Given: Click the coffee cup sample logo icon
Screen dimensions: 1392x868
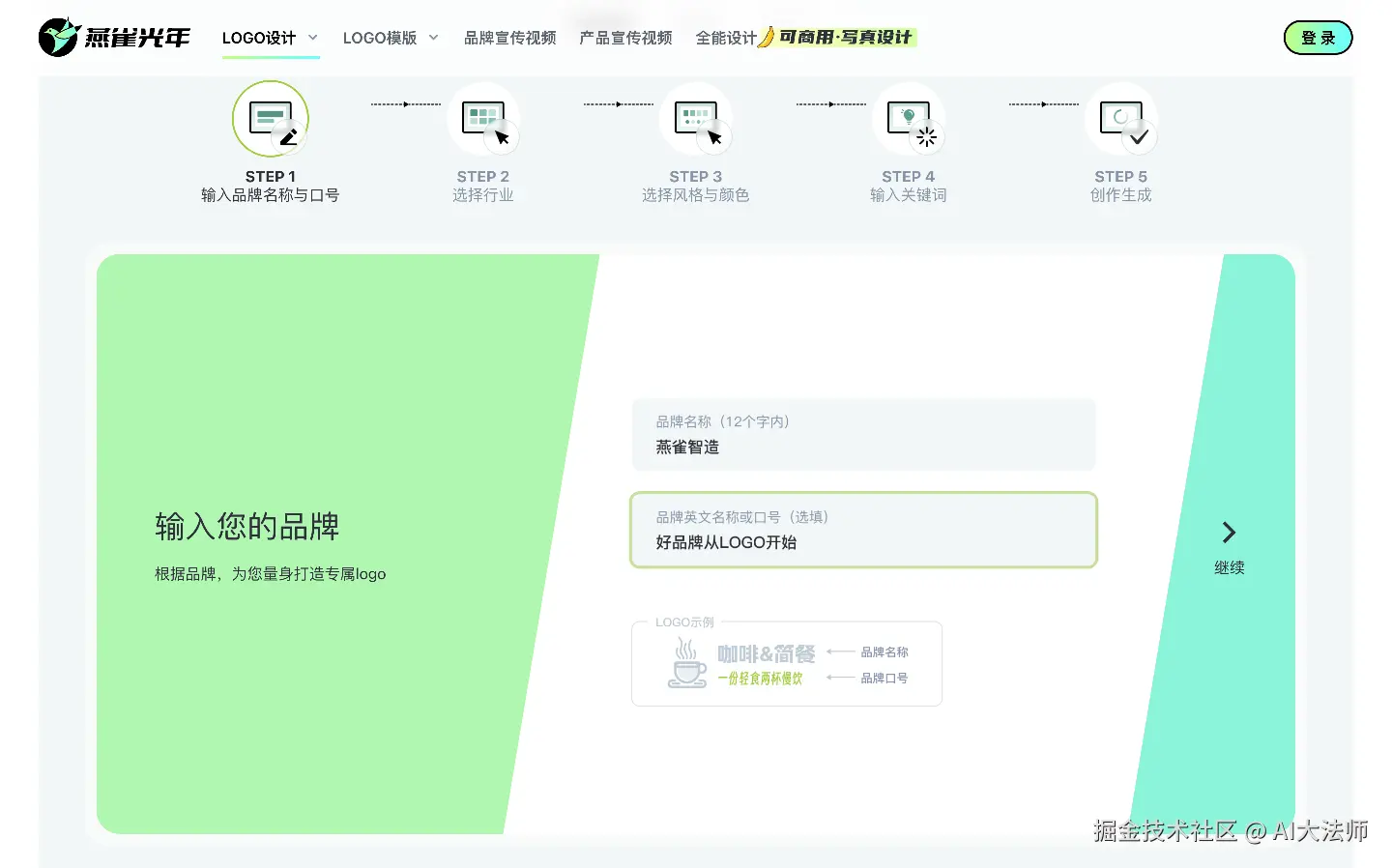Looking at the screenshot, I should (686, 663).
